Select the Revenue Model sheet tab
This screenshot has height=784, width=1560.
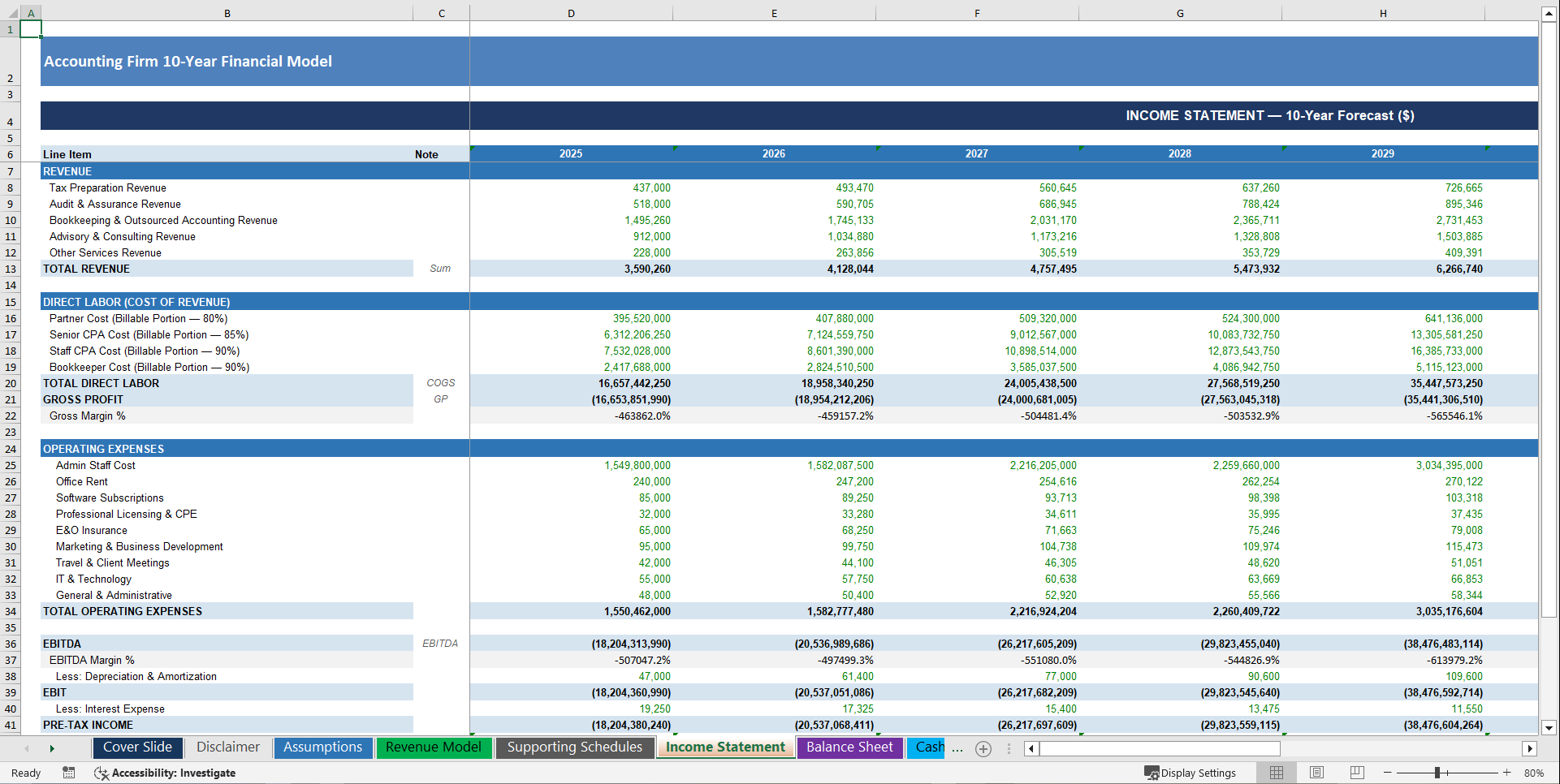(x=434, y=747)
